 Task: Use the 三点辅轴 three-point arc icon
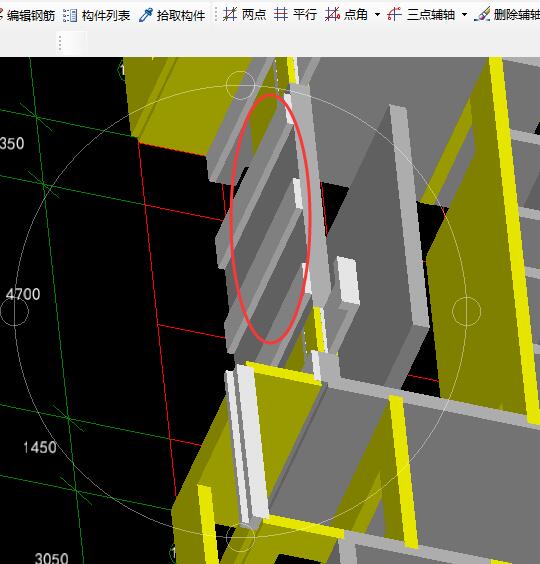[x=394, y=14]
